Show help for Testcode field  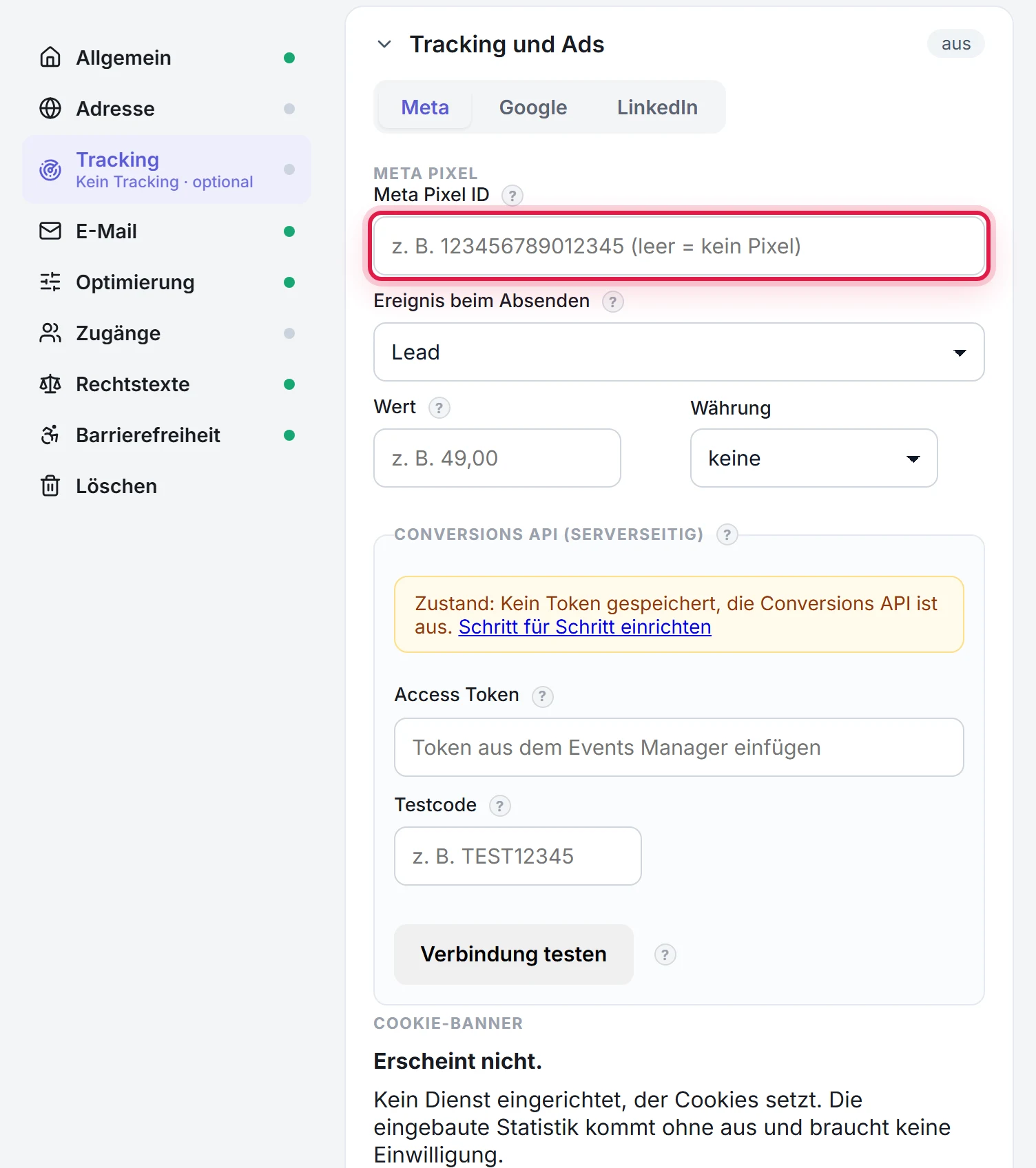click(x=499, y=806)
